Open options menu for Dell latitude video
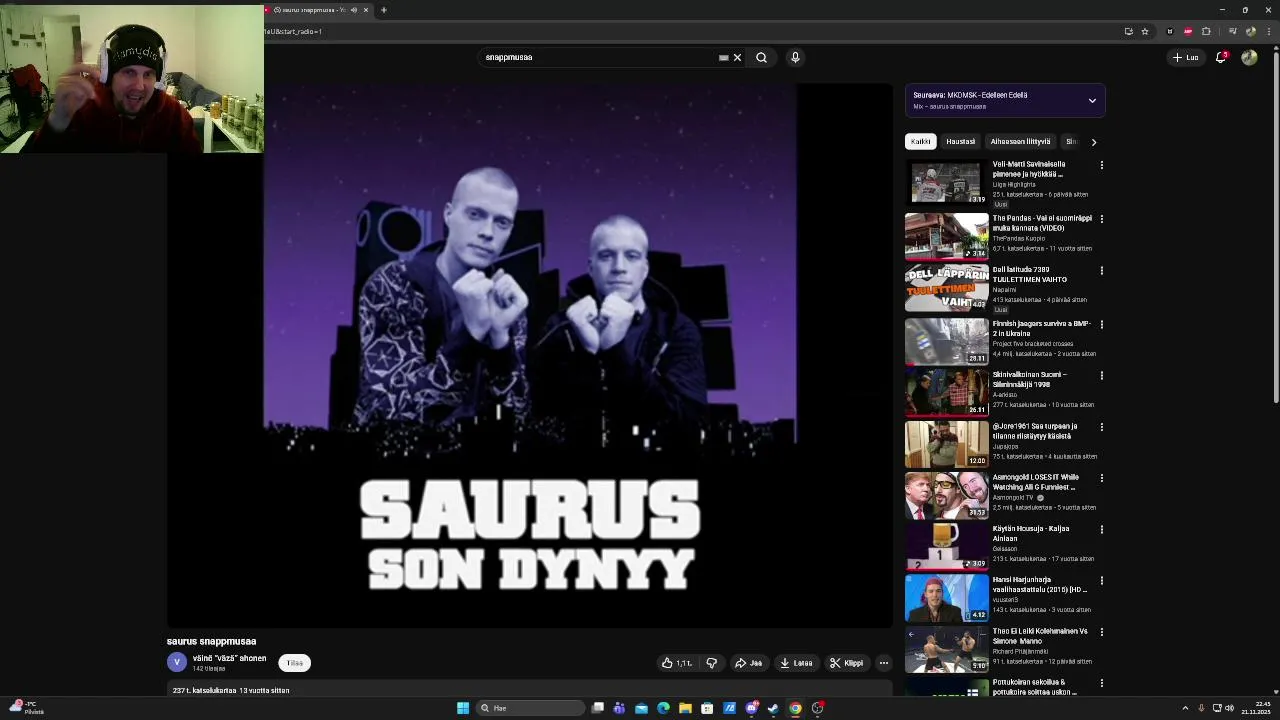Image resolution: width=1280 pixels, height=720 pixels. [x=1102, y=271]
